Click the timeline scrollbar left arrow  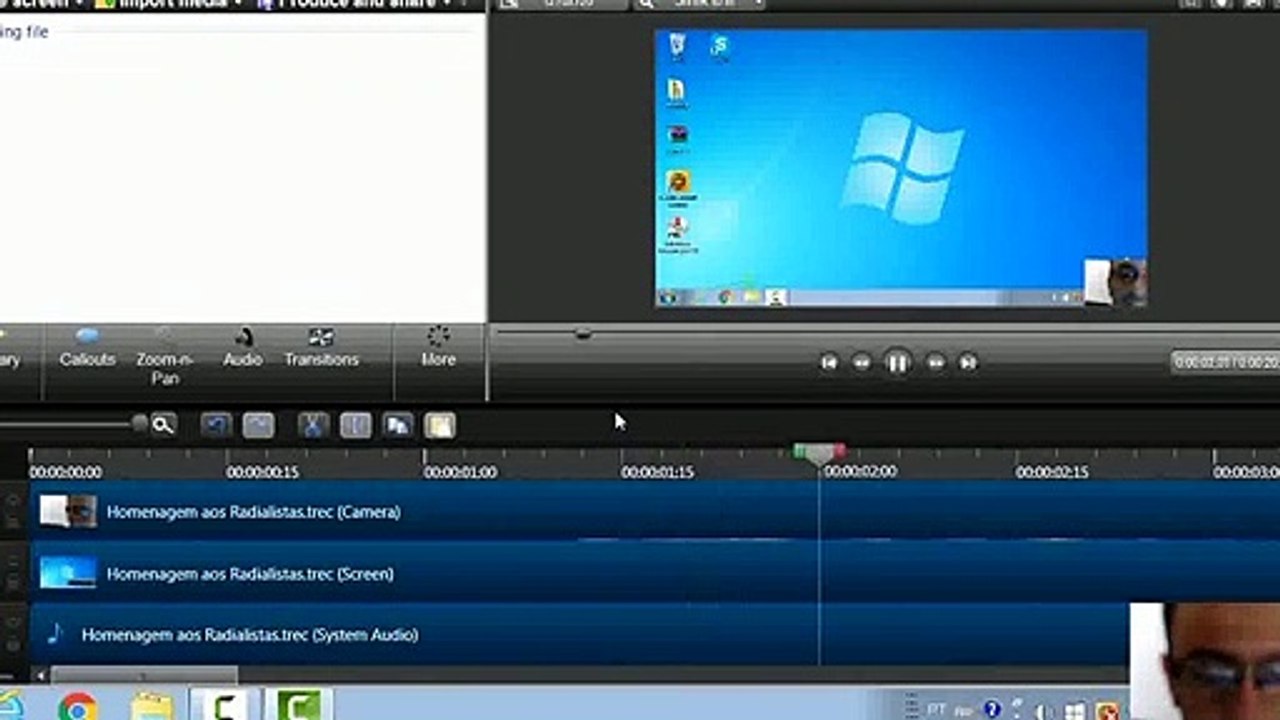click(x=40, y=675)
